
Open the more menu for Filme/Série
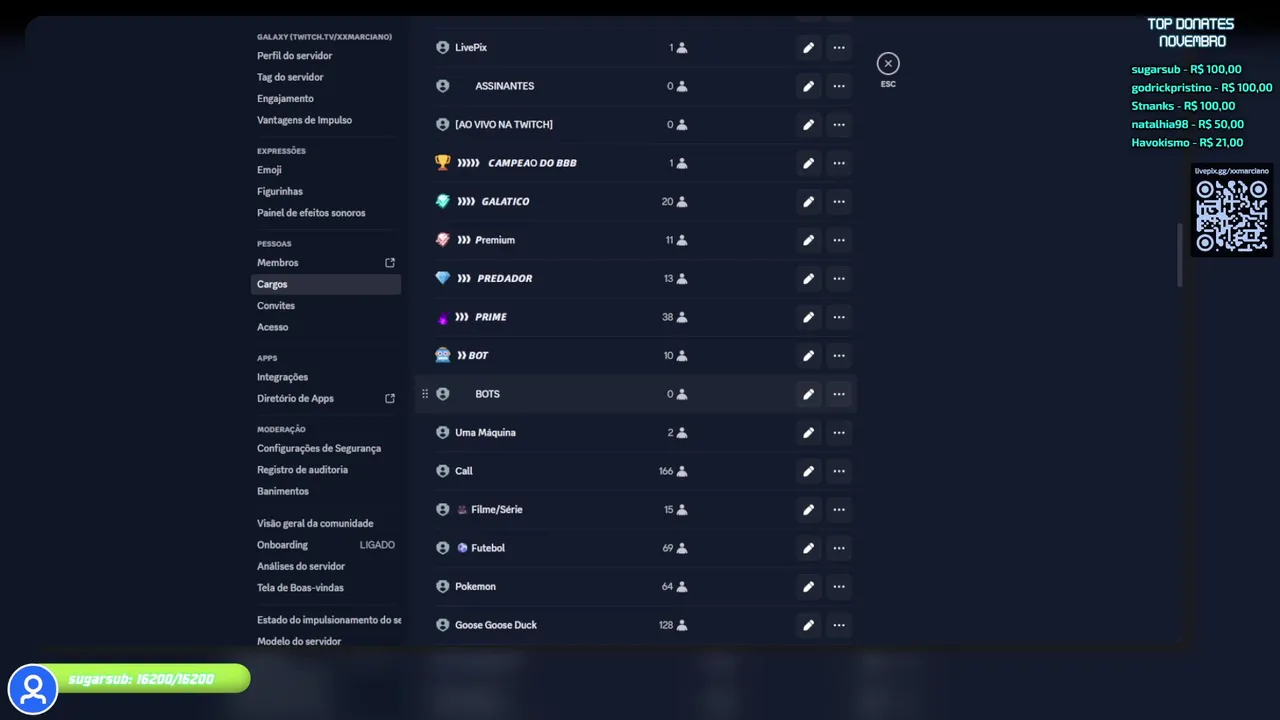839,510
